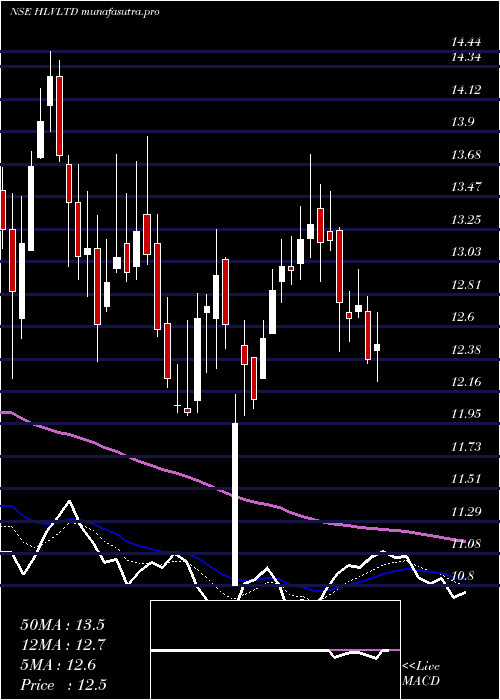Click the '12MA : 12.7' legend entry

tap(62, 645)
